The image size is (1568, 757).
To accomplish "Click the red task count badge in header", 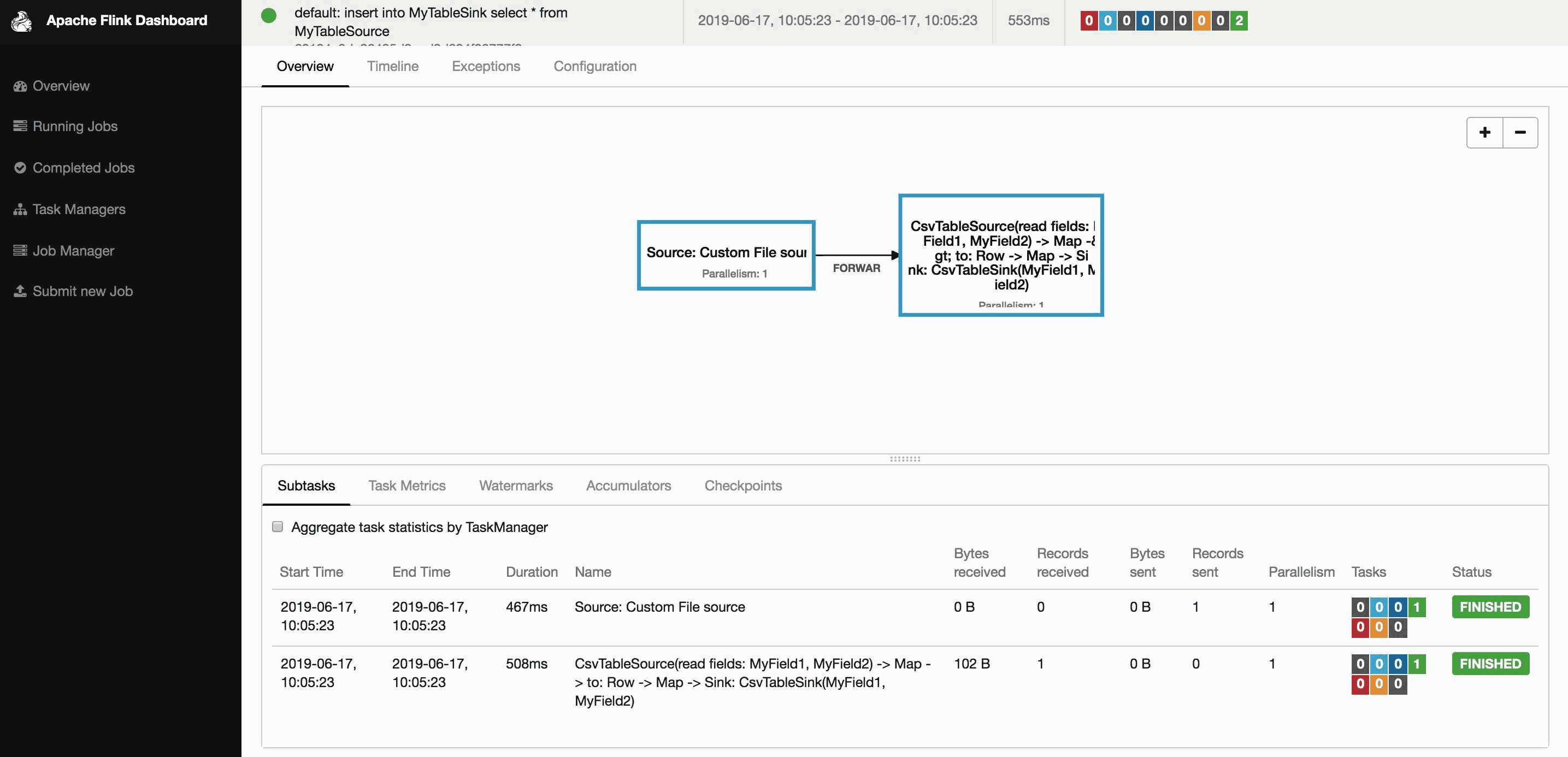I will pos(1089,21).
